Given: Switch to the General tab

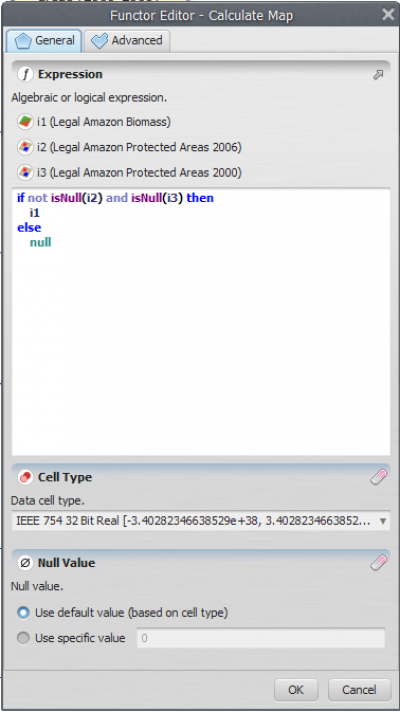Looking at the screenshot, I should [x=44, y=40].
